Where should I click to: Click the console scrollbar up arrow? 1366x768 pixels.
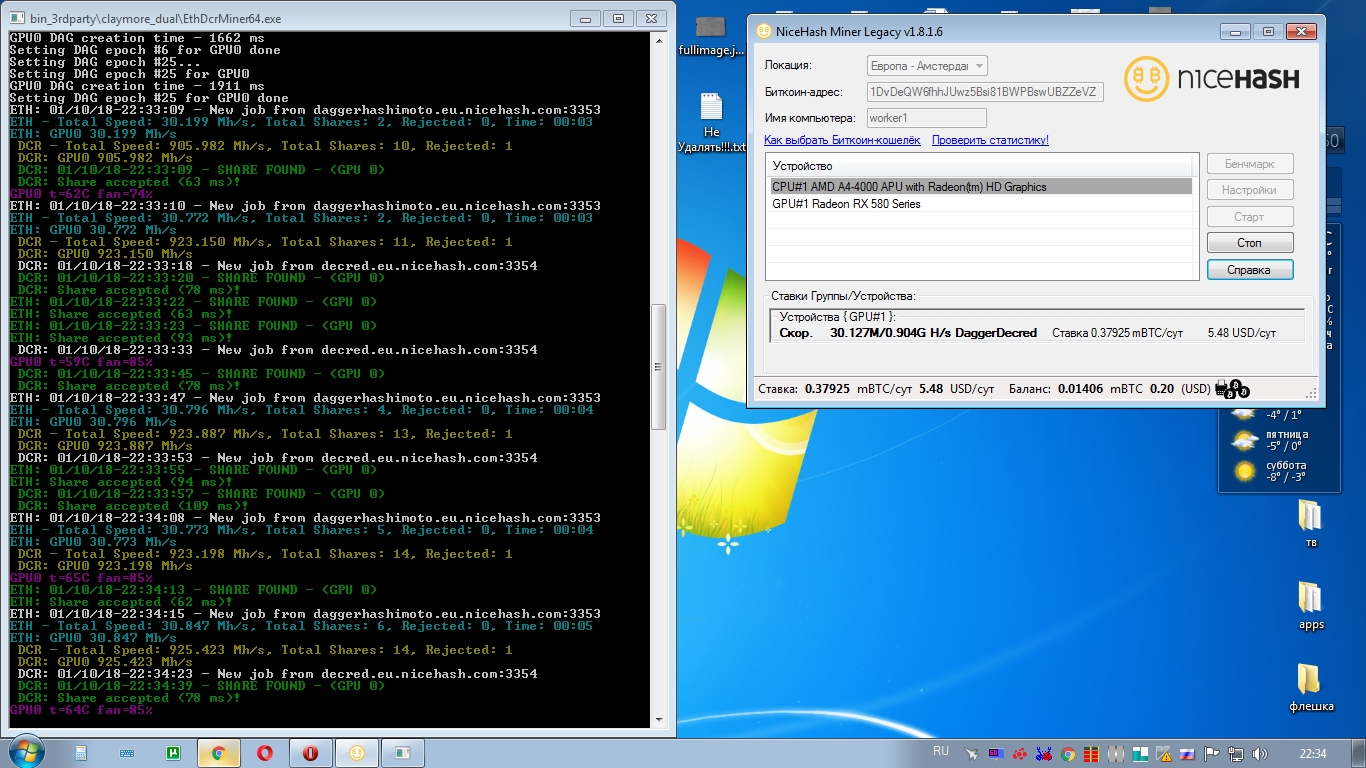[658, 40]
